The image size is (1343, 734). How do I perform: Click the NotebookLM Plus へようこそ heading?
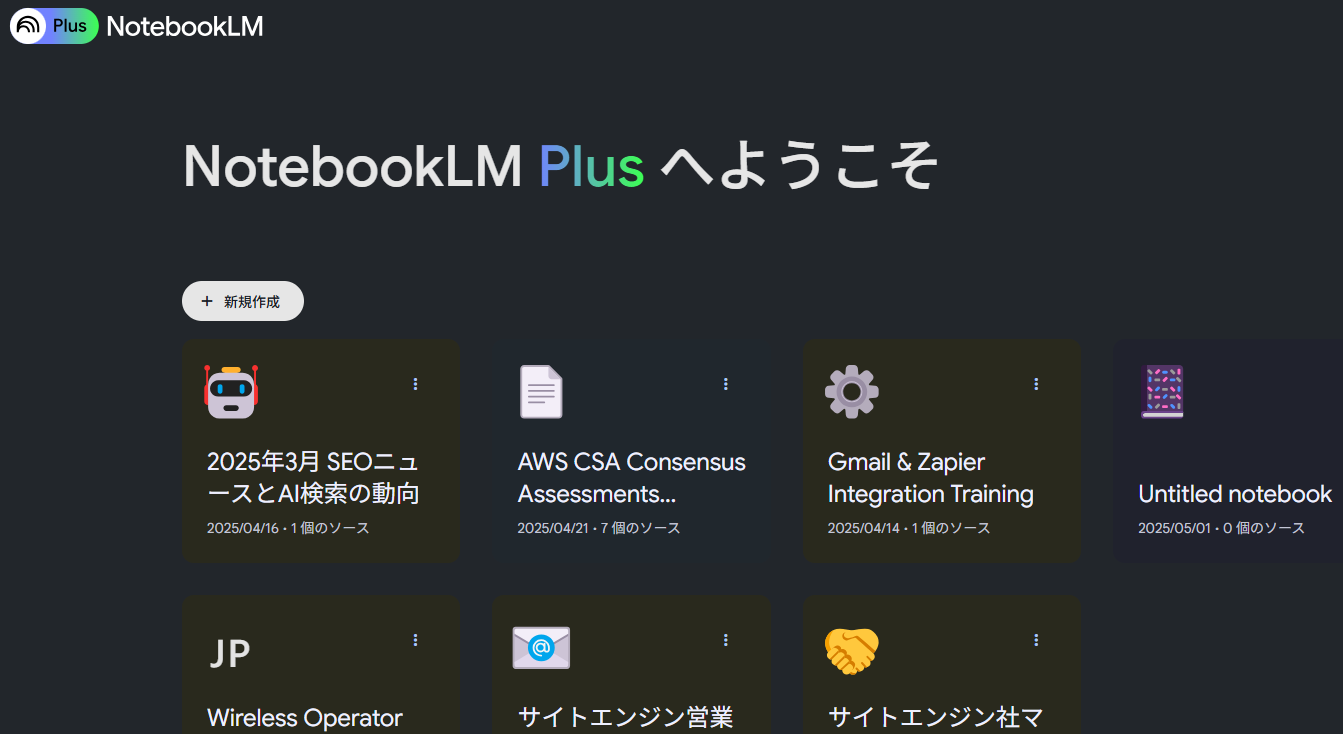[x=560, y=166]
